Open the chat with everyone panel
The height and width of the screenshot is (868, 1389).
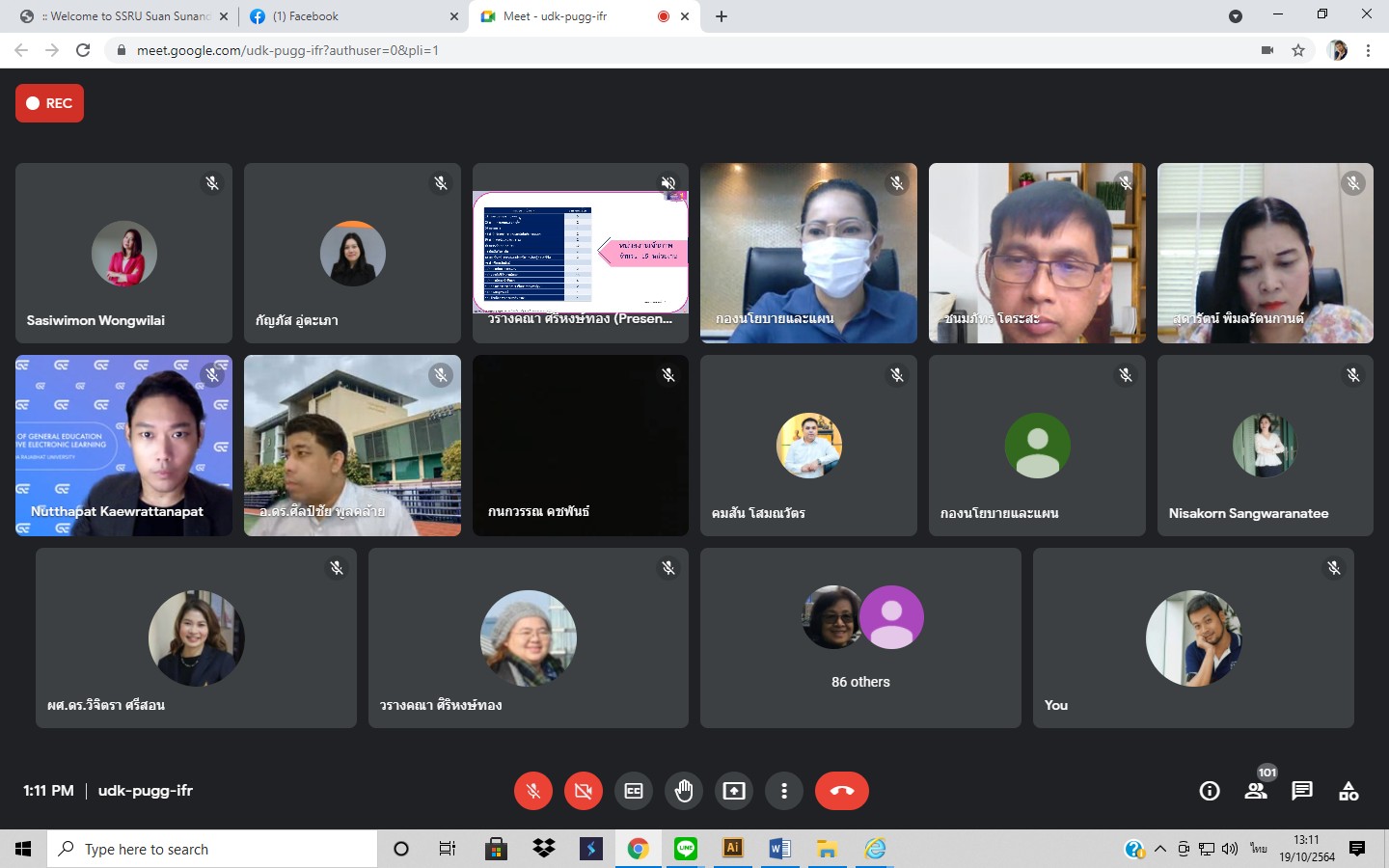coord(1302,791)
